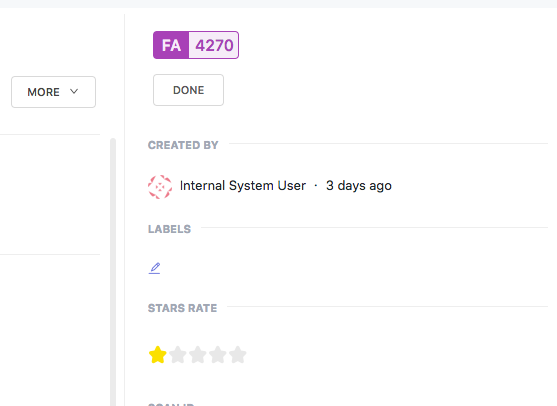Set rating to five stars
The height and width of the screenshot is (406, 557).
pos(238,355)
